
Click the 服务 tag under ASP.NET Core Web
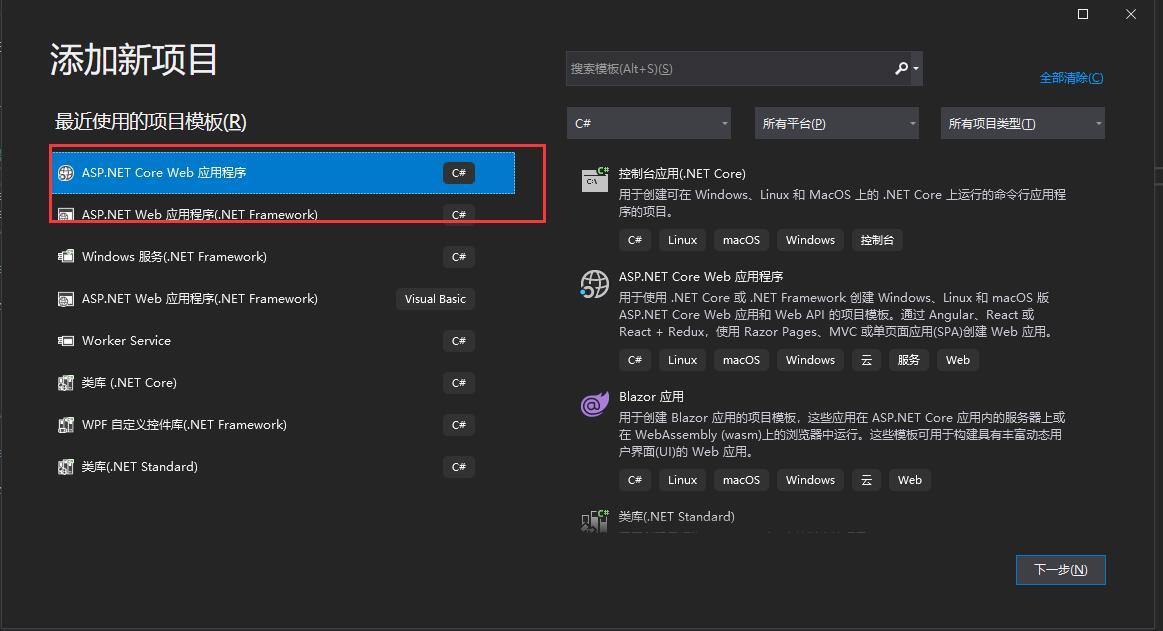click(x=909, y=360)
